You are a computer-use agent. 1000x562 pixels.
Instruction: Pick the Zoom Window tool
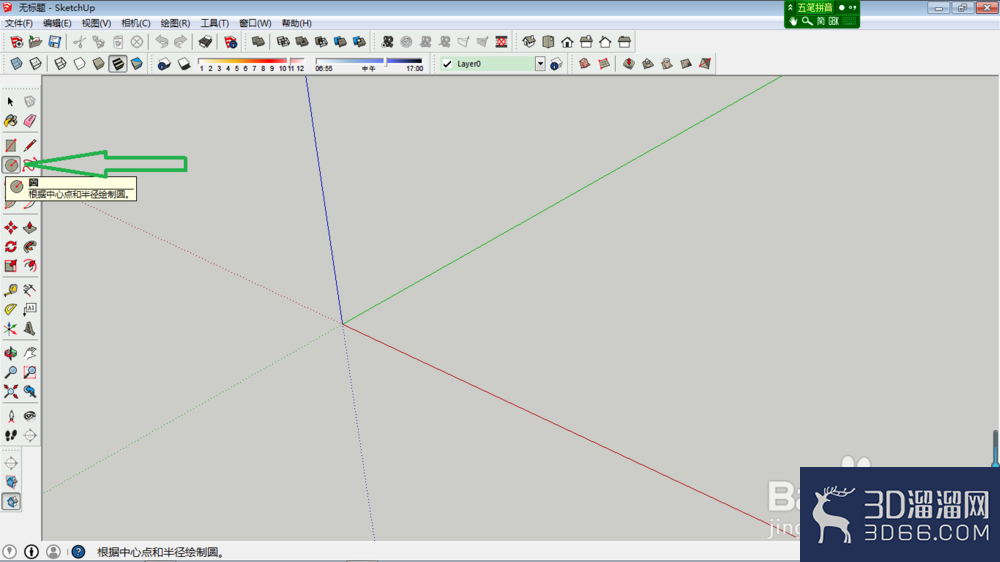[x=30, y=373]
